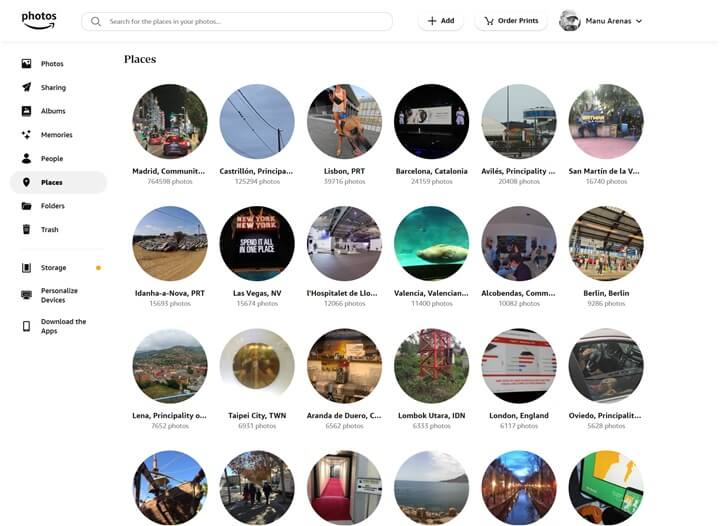Open the Aranda de Duero thumbnail
Image resolution: width=720 pixels, height=526 pixels.
[x=344, y=366]
